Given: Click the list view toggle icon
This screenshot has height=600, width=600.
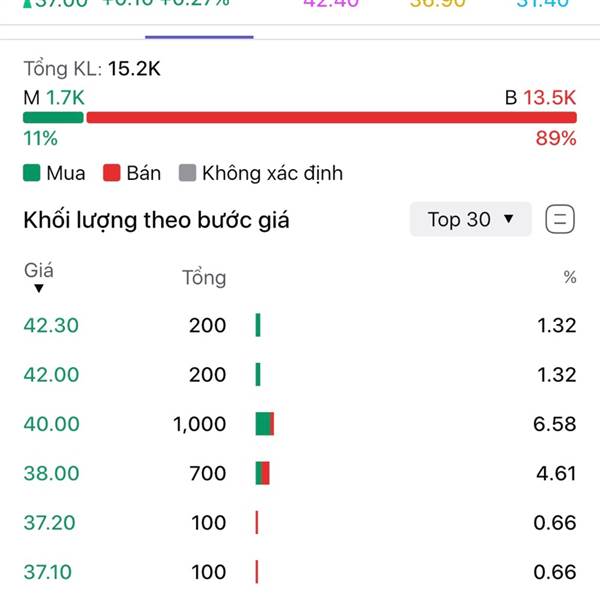Looking at the screenshot, I should tap(560, 219).
